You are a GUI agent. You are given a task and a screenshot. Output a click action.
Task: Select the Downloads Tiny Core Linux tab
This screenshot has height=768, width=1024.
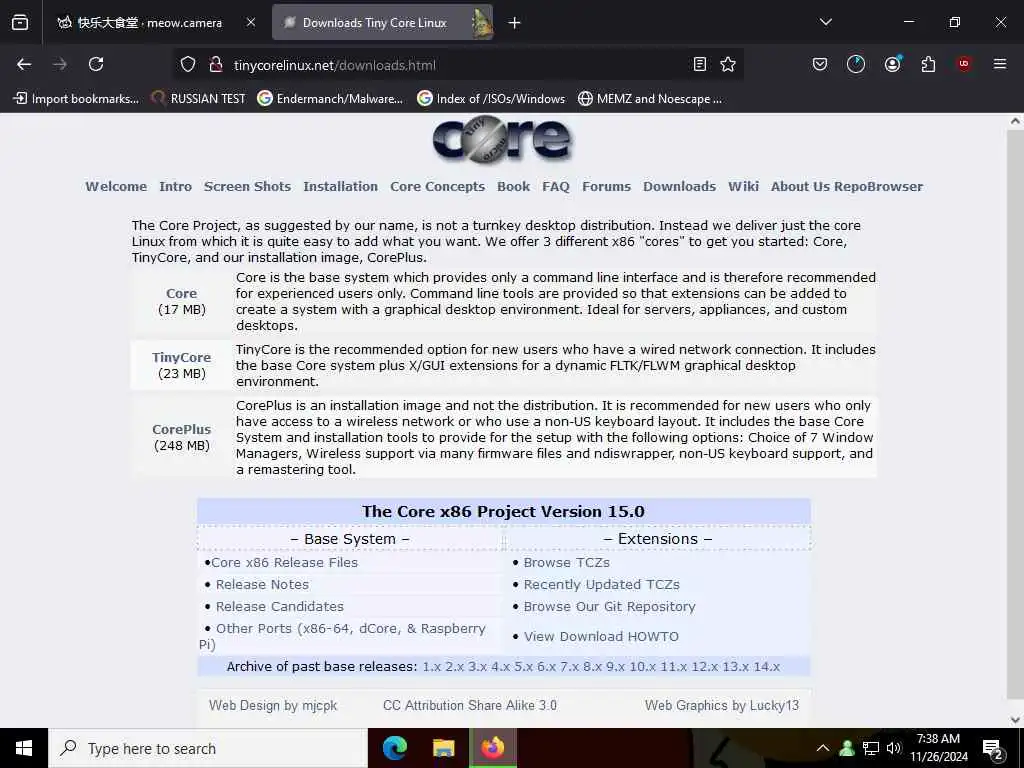click(382, 23)
